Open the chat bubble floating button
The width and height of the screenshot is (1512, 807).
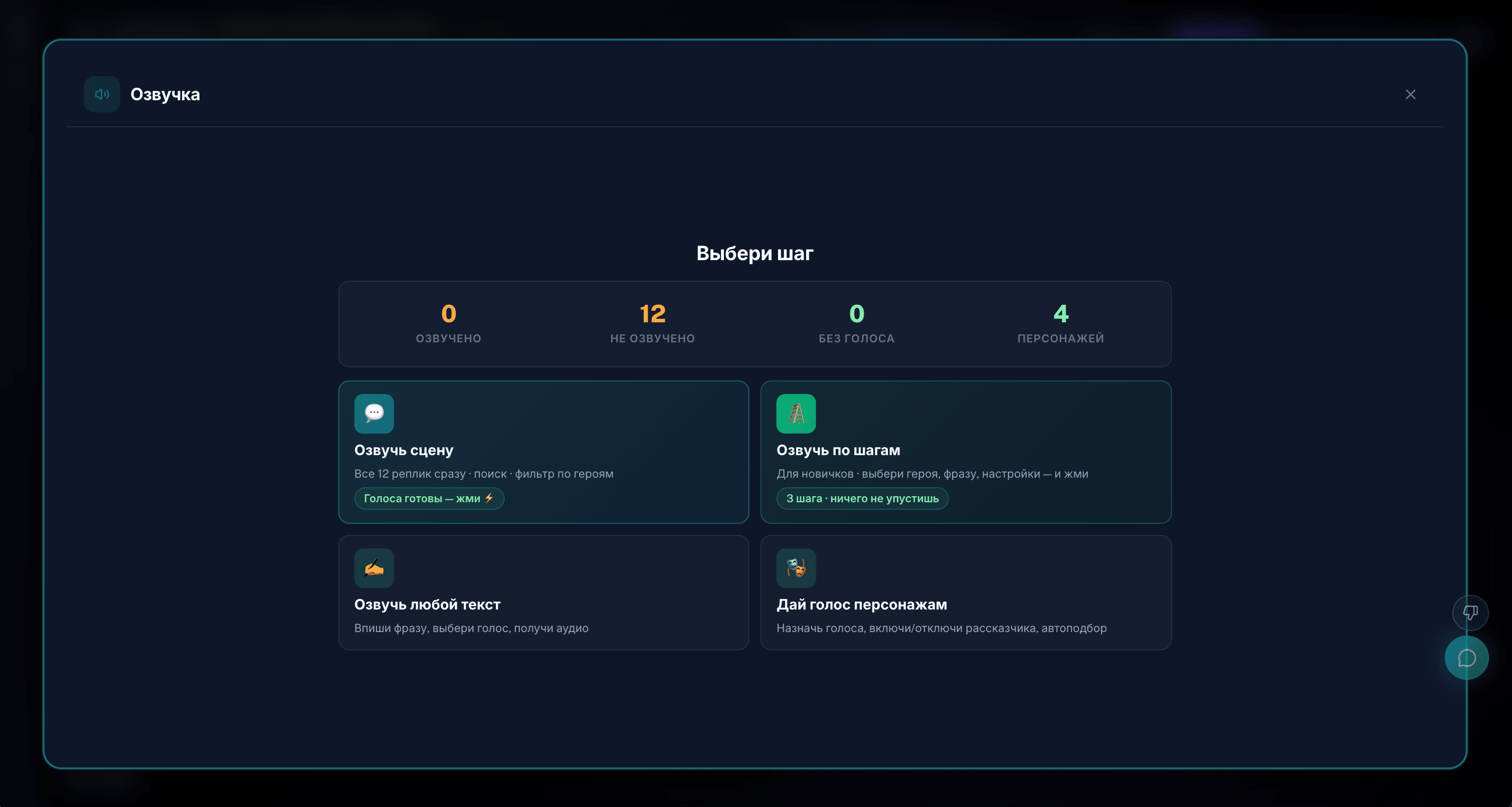pyautogui.click(x=1466, y=658)
